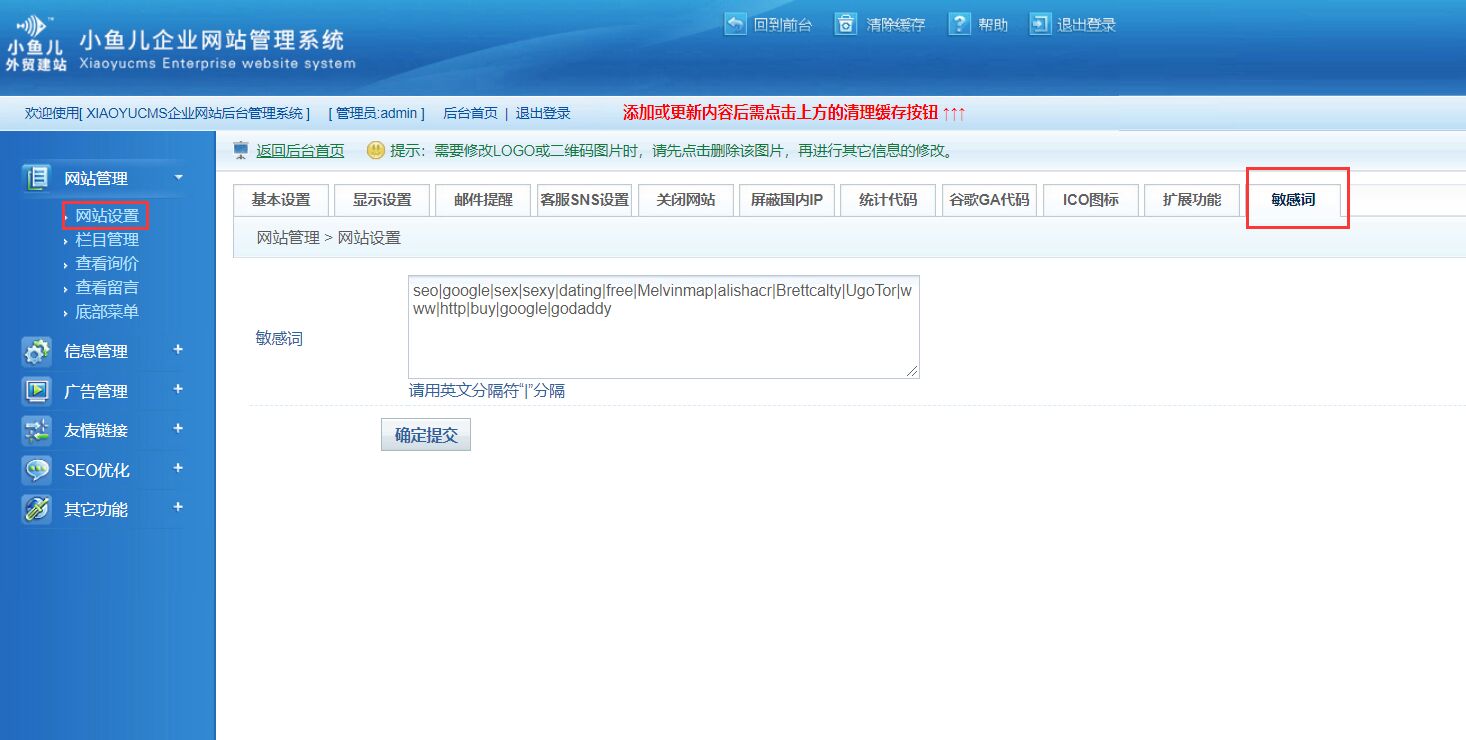
Task: Click the clear cache icon
Action: click(x=847, y=24)
